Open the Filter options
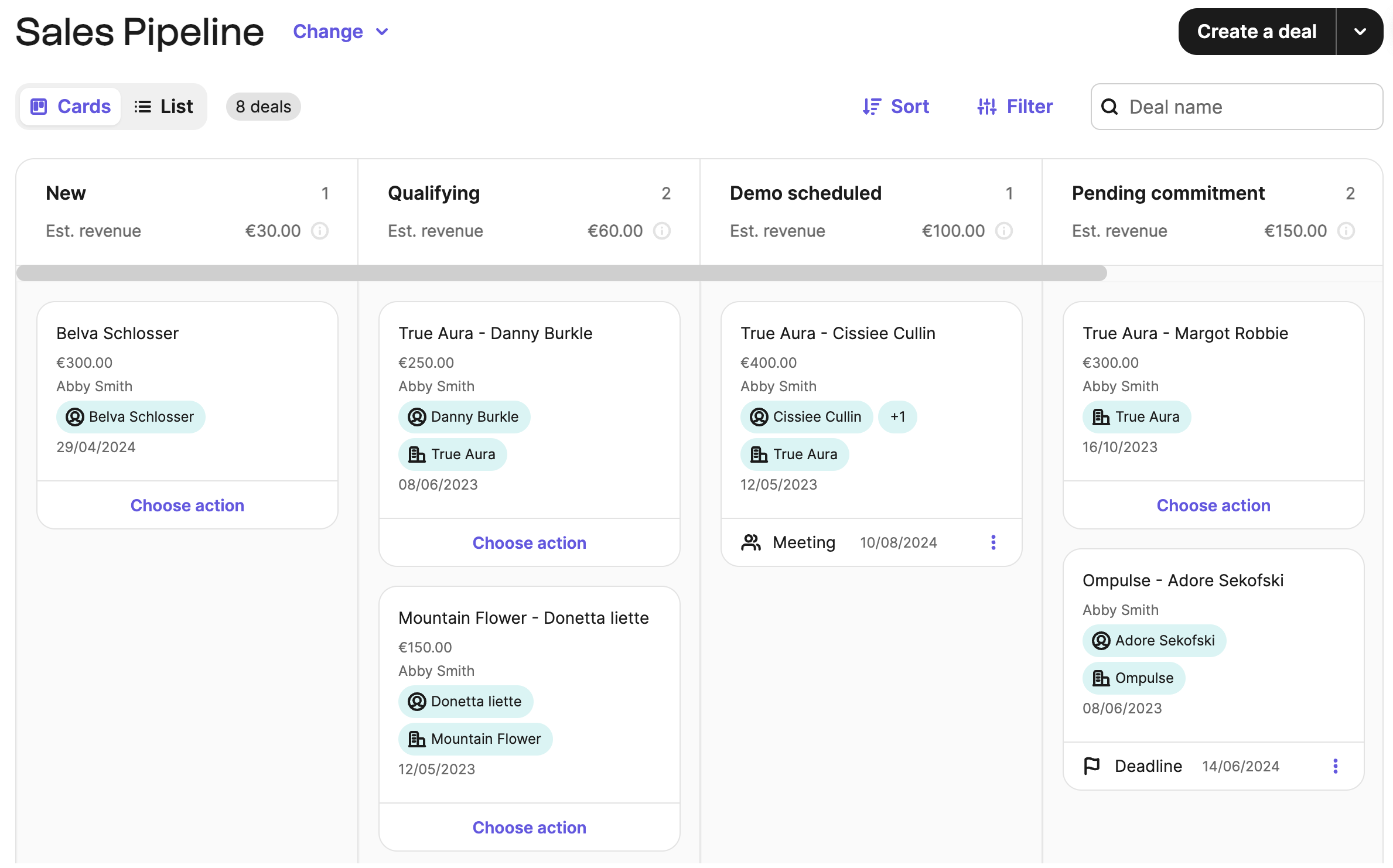Screen dimensions: 1393x868 (1015, 107)
